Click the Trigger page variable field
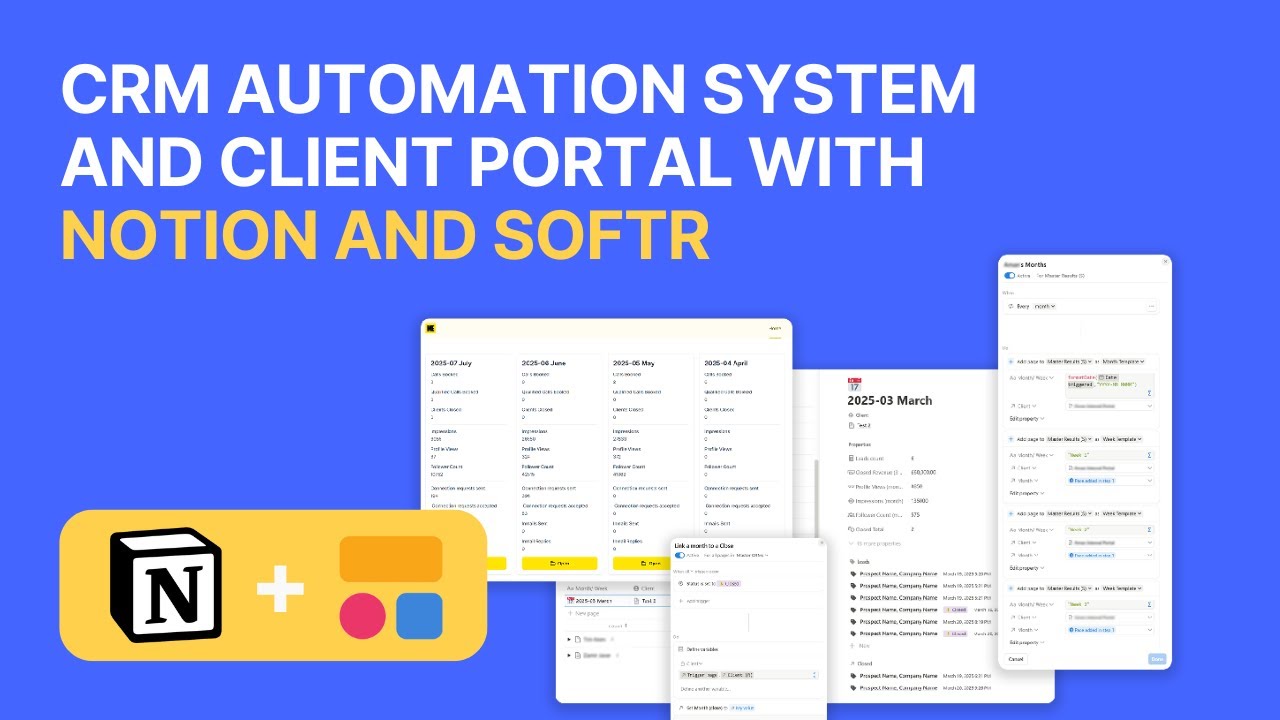Viewport: 1280px width, 720px height. (749, 675)
